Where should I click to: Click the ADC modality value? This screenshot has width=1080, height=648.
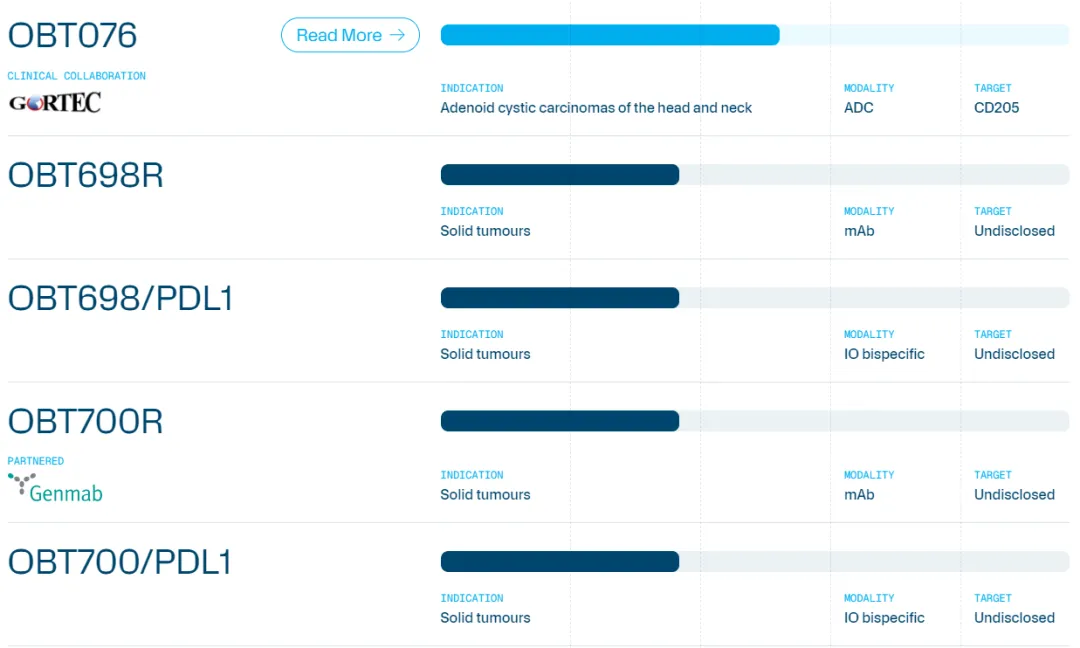pos(858,108)
